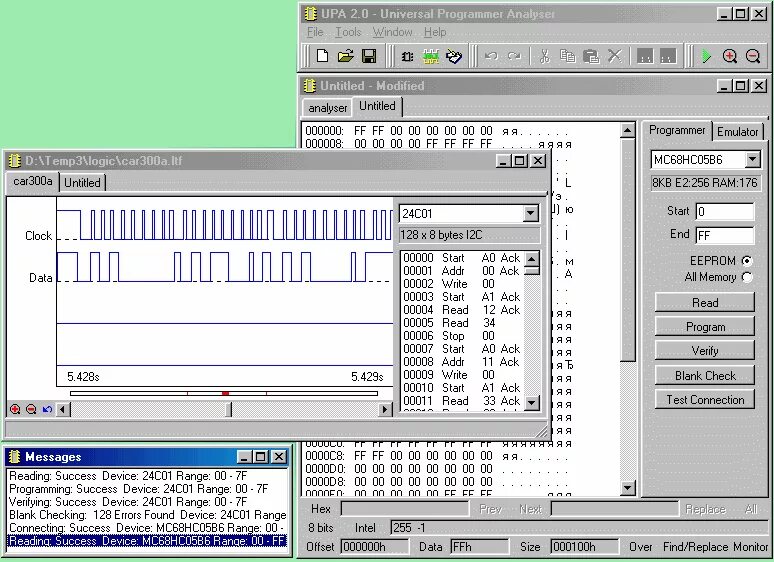This screenshot has width=774, height=562.
Task: Zoom out the car300a waveform view
Action: tap(31, 409)
